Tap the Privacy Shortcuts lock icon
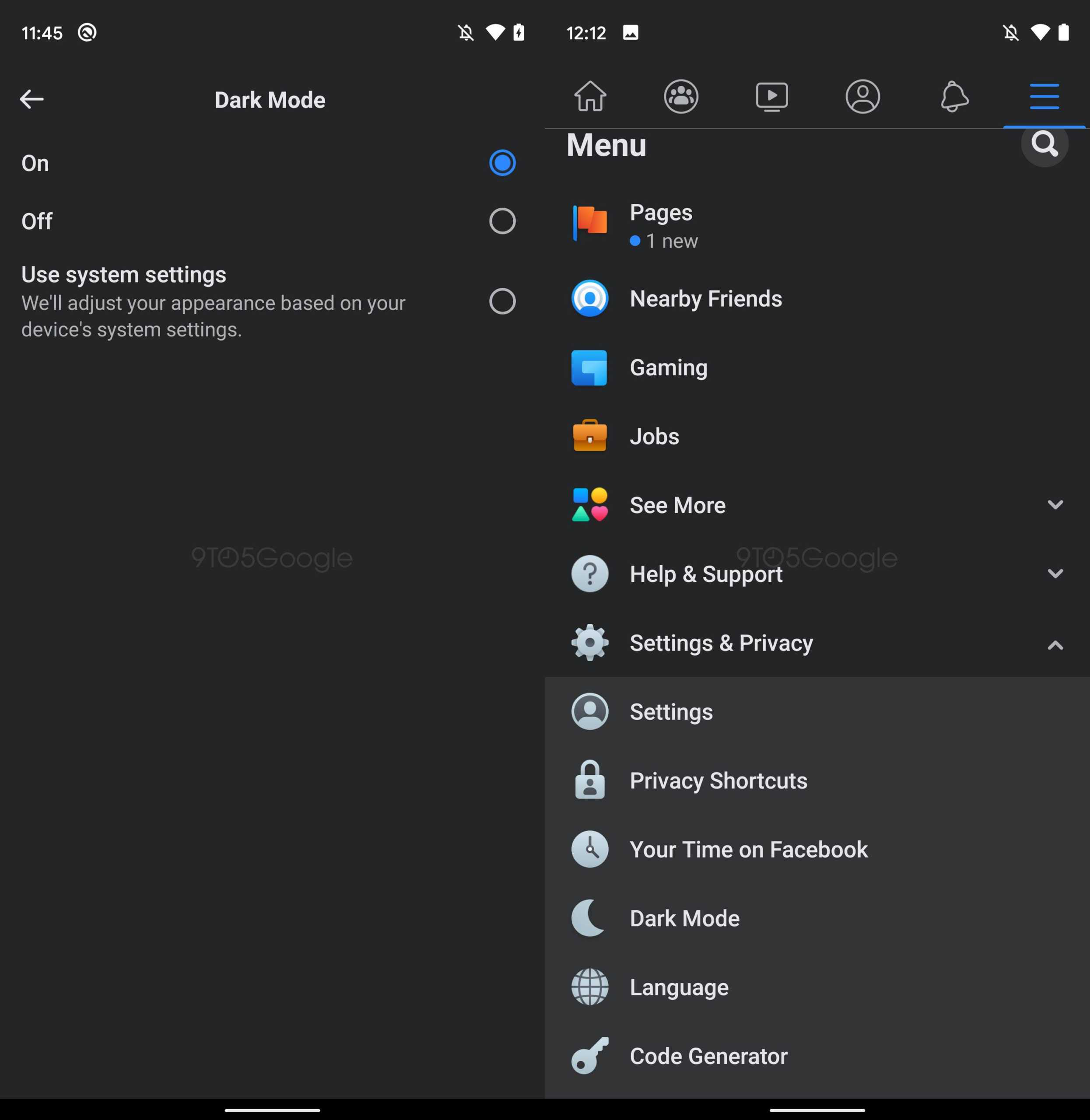The height and width of the screenshot is (1120, 1090). 590,780
